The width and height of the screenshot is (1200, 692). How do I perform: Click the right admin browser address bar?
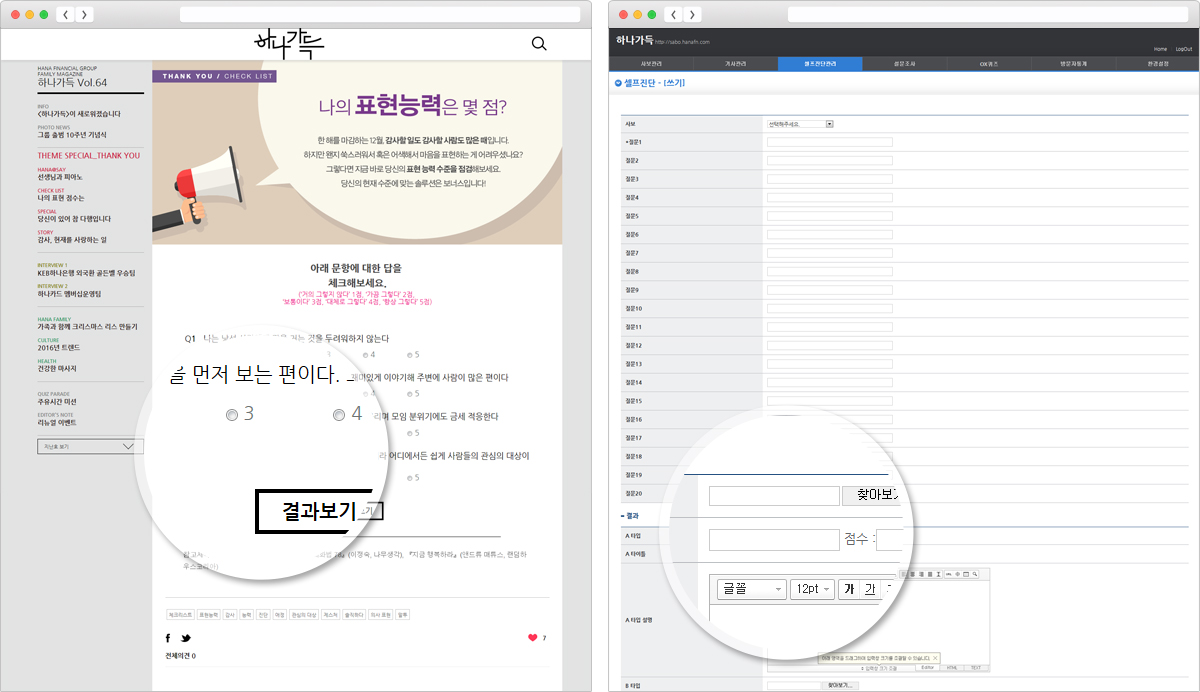point(988,14)
